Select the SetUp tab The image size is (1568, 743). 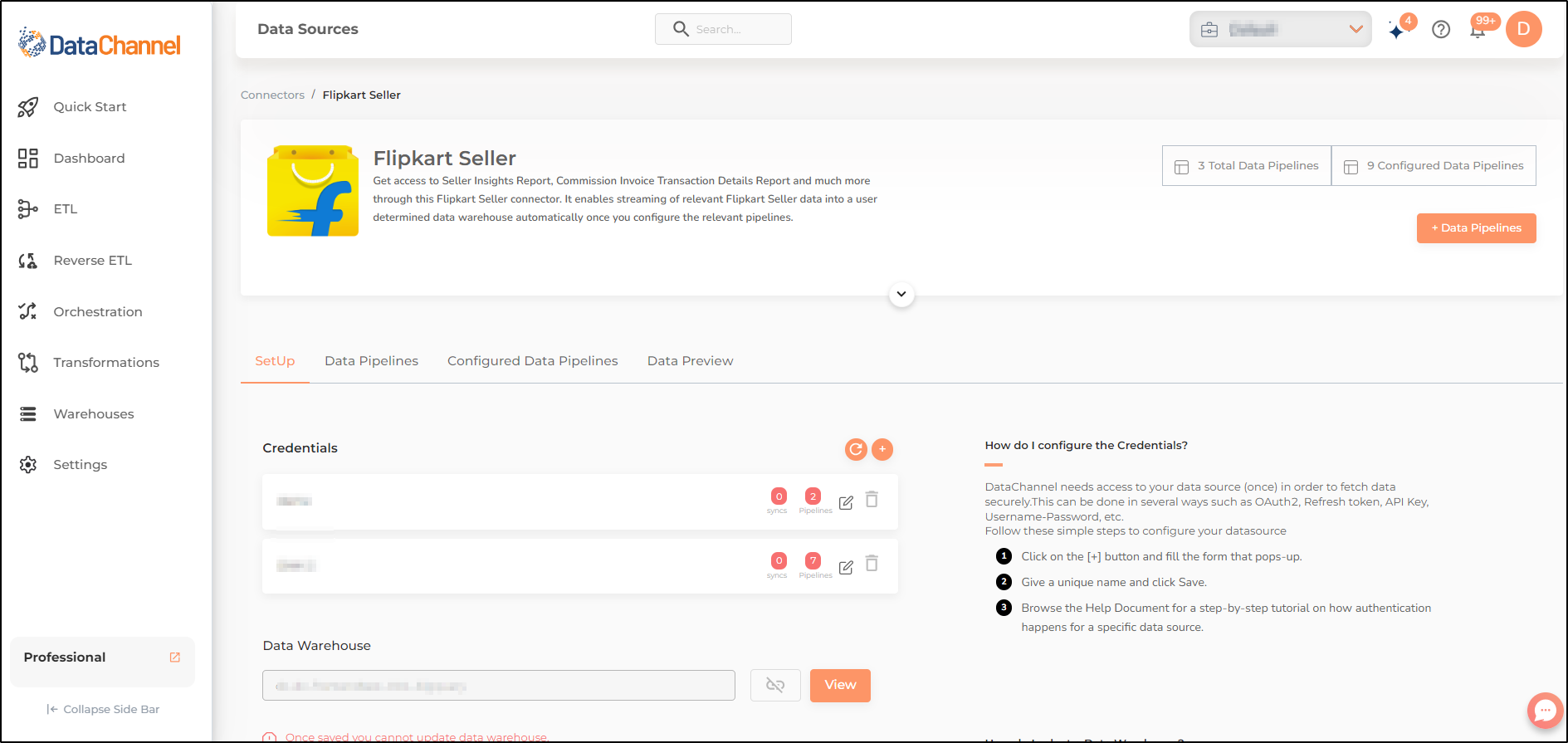tap(275, 361)
